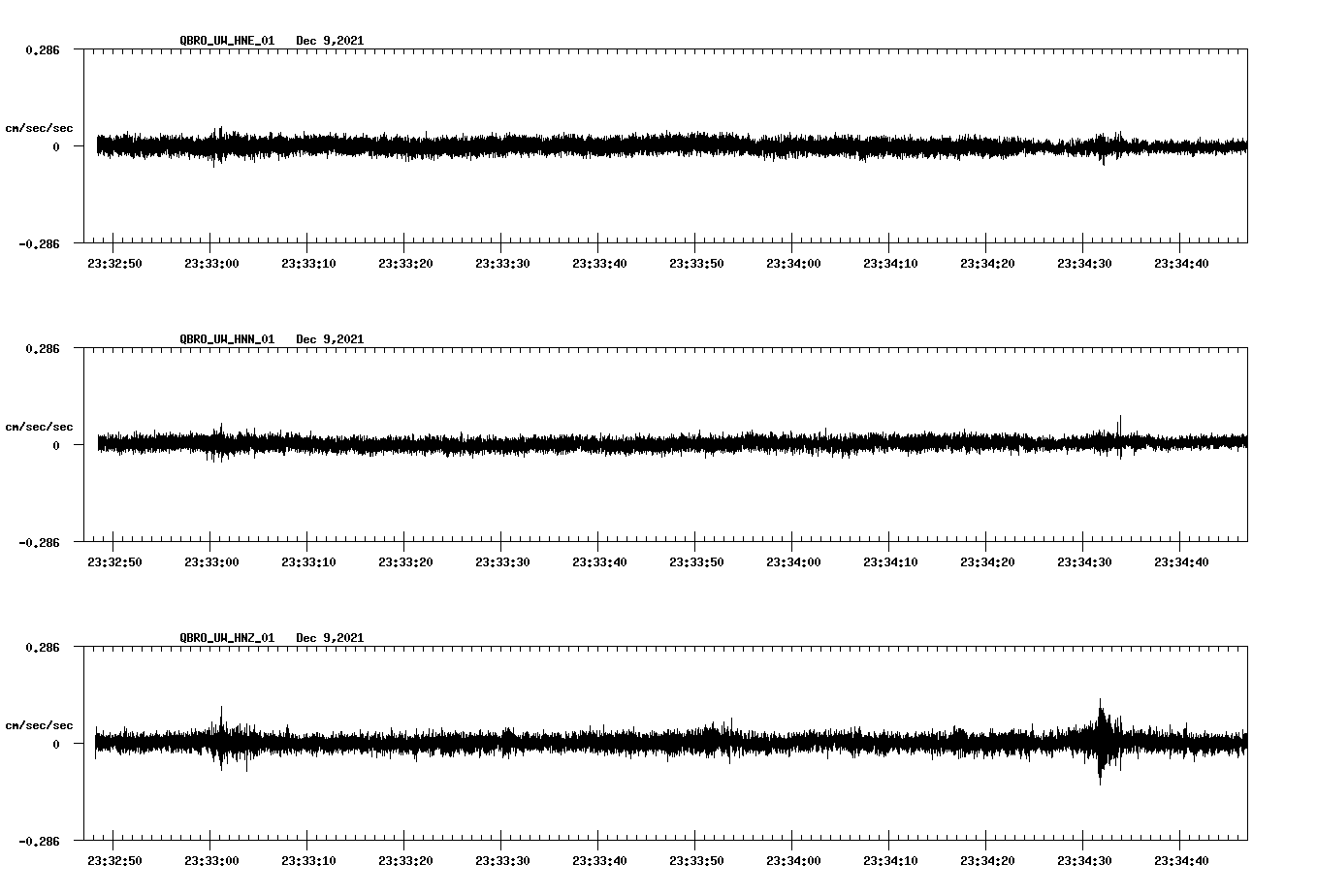The image size is (1317, 896).
Task: Click the QBRO_UW_HNE_01 plot title
Action: tap(227, 41)
